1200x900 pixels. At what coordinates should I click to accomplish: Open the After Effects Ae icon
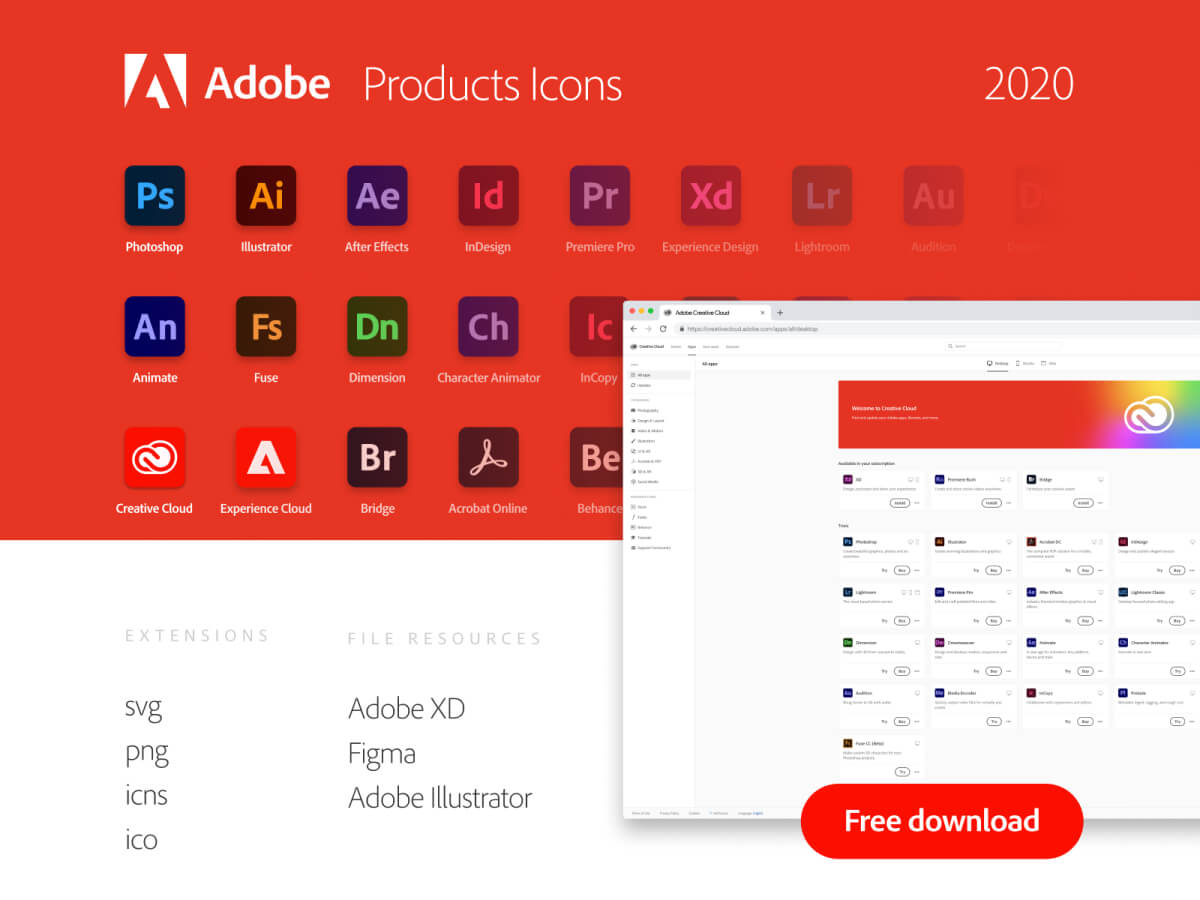pos(377,195)
